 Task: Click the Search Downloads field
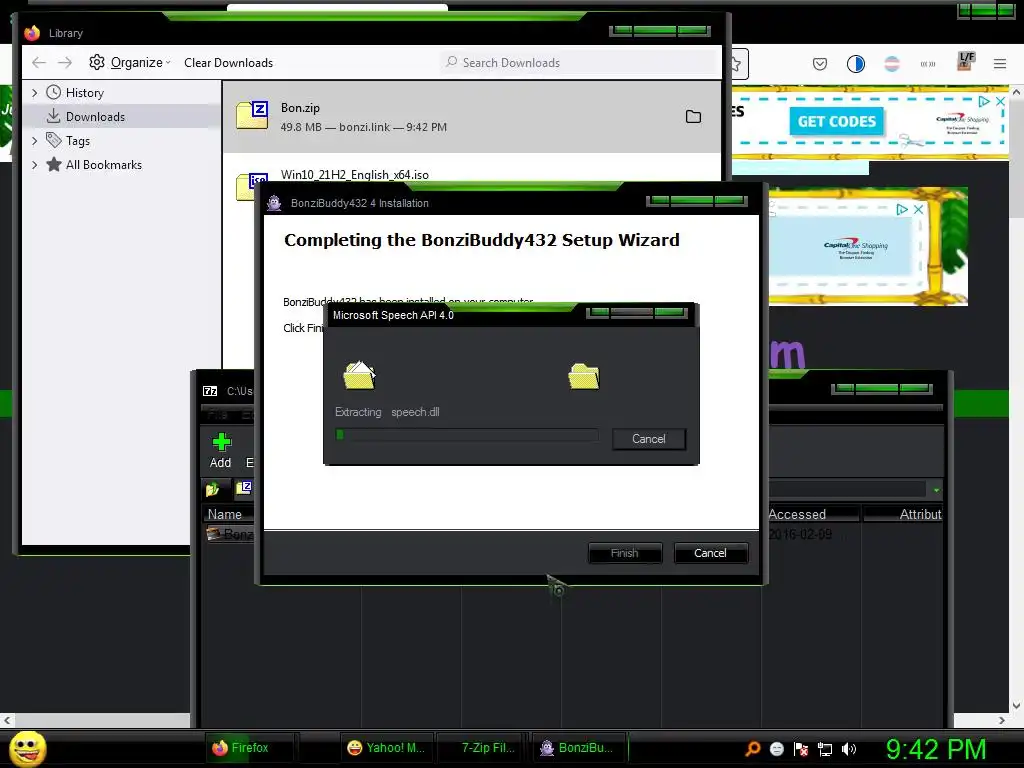[x=578, y=63]
